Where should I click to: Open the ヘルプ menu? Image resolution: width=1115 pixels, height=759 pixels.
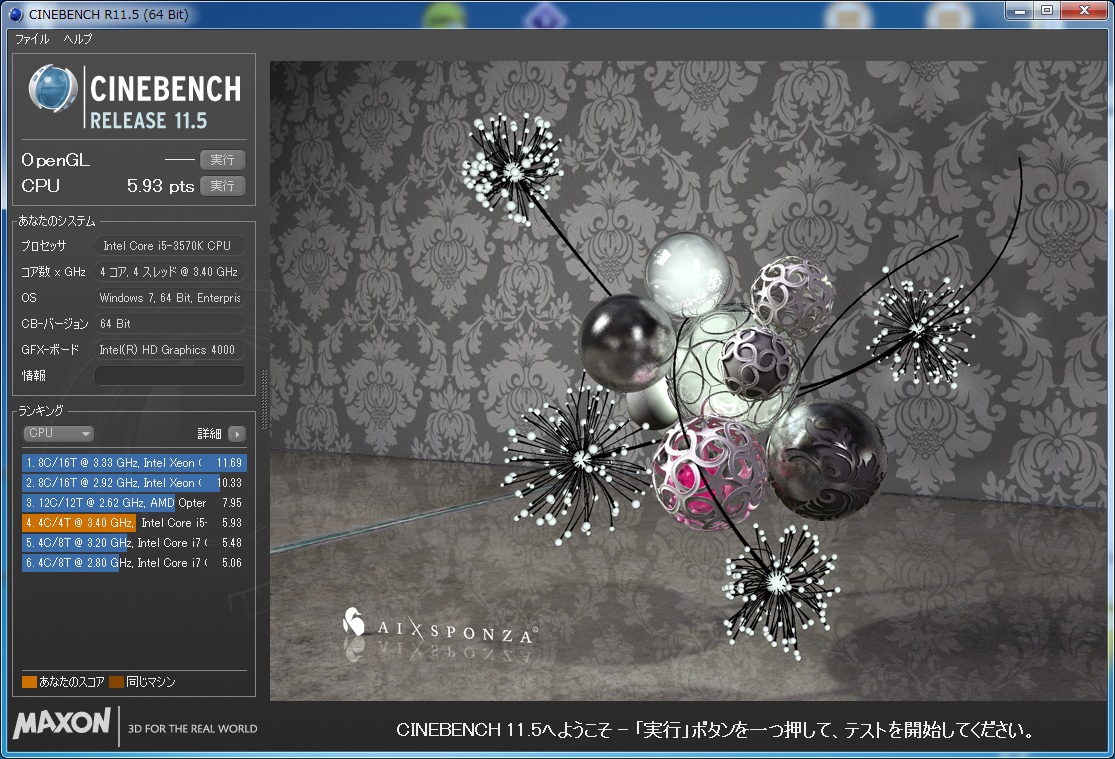pos(78,39)
